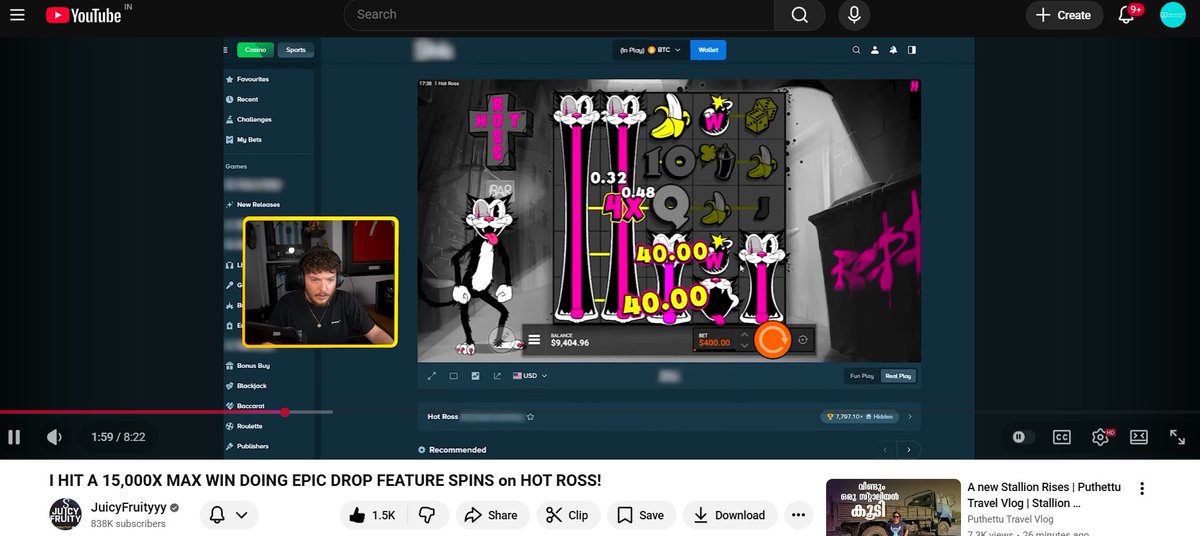Open JuicyFruityyy channel name link

pyautogui.click(x=128, y=508)
